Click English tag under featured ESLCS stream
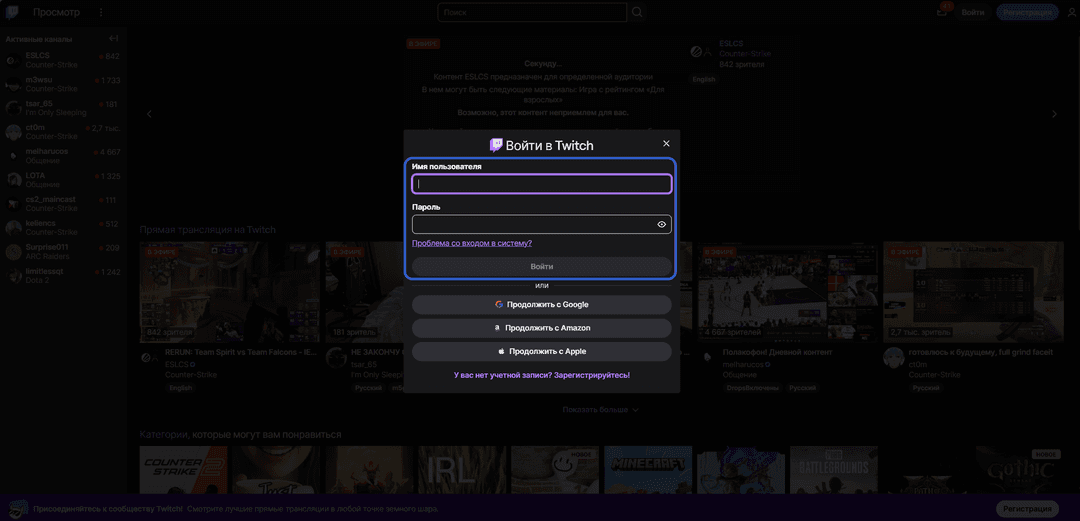1080x521 pixels. (704, 79)
